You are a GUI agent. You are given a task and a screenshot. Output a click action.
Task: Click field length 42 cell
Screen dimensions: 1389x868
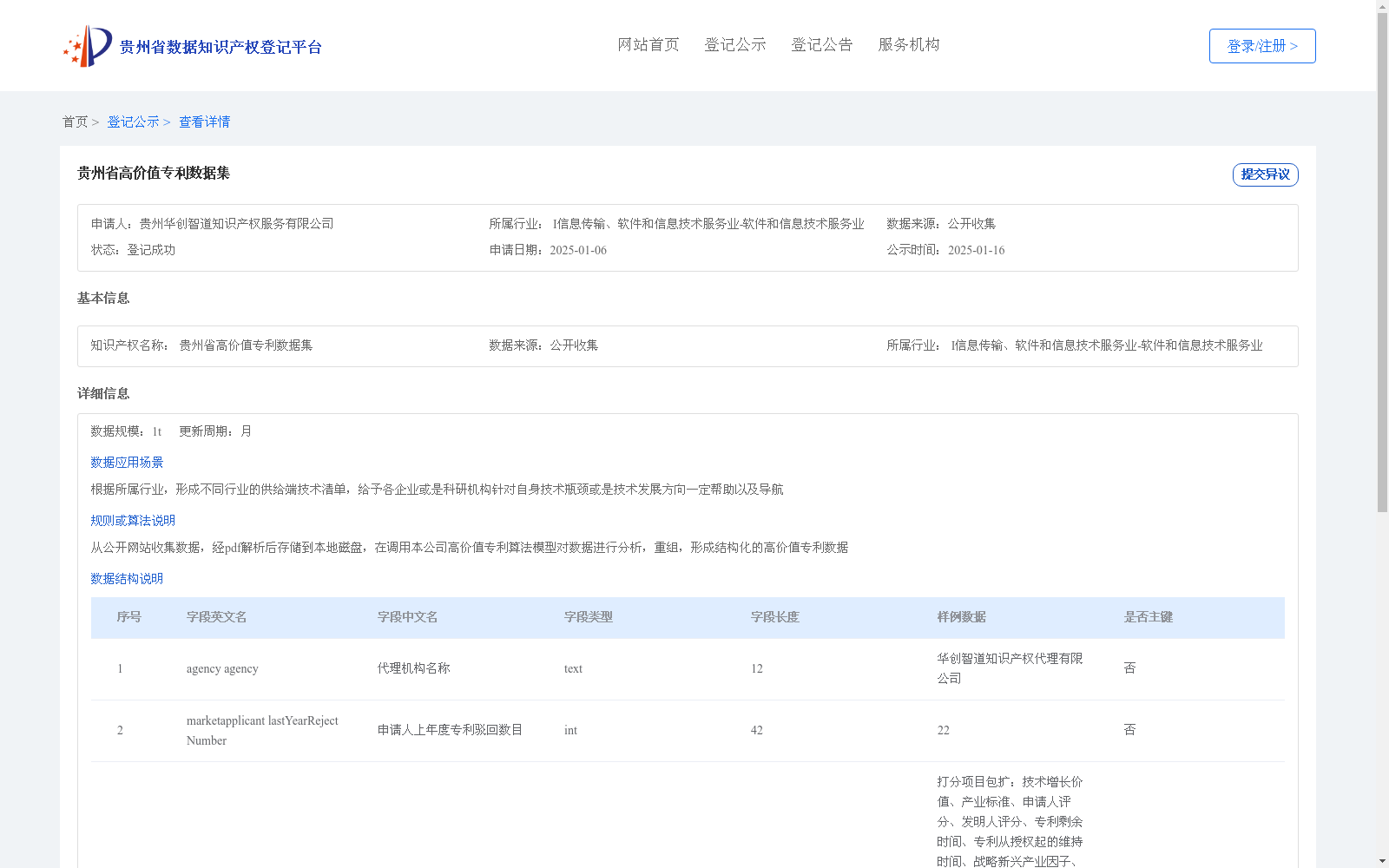click(x=757, y=730)
